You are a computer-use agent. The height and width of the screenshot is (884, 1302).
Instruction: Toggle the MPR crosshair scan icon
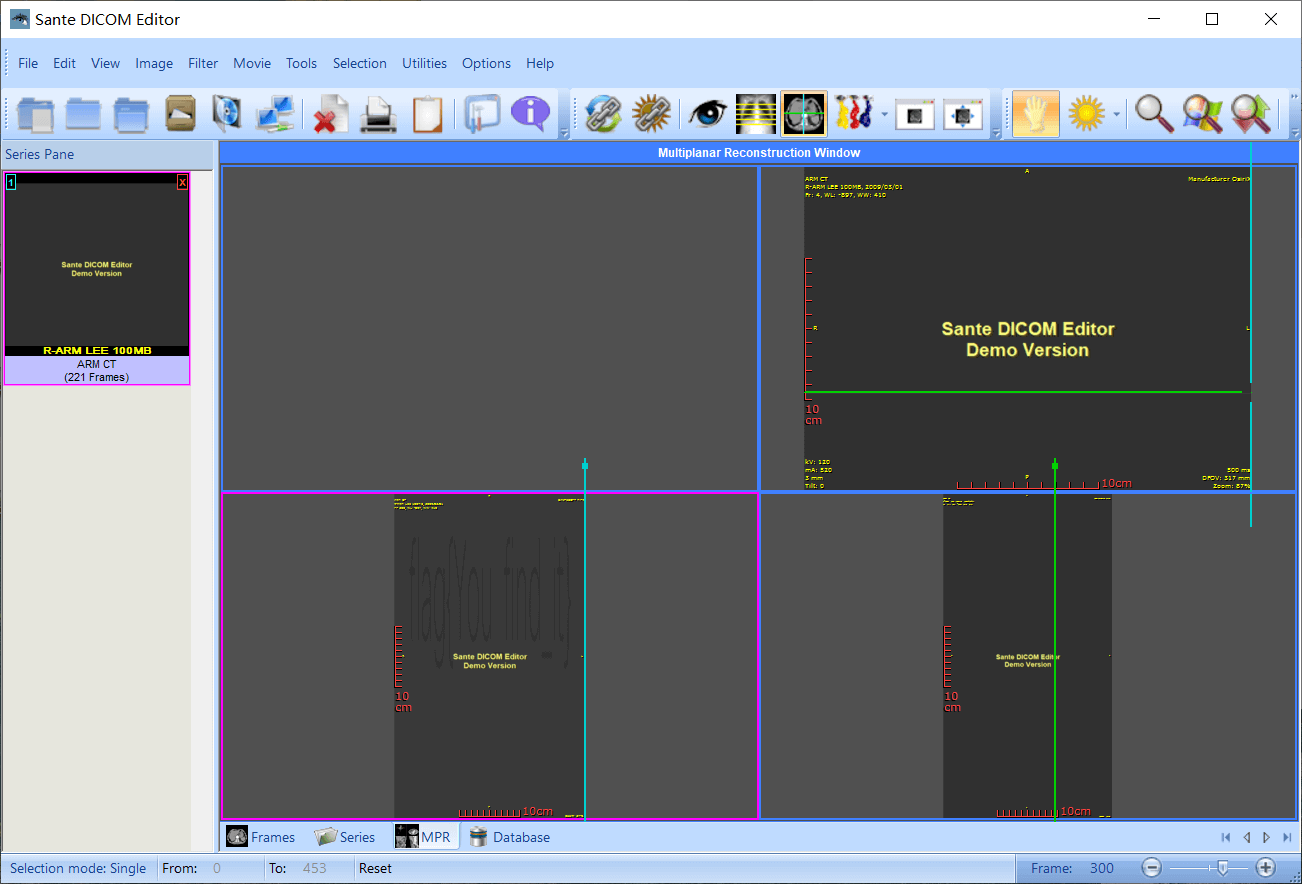pyautogui.click(x=804, y=114)
